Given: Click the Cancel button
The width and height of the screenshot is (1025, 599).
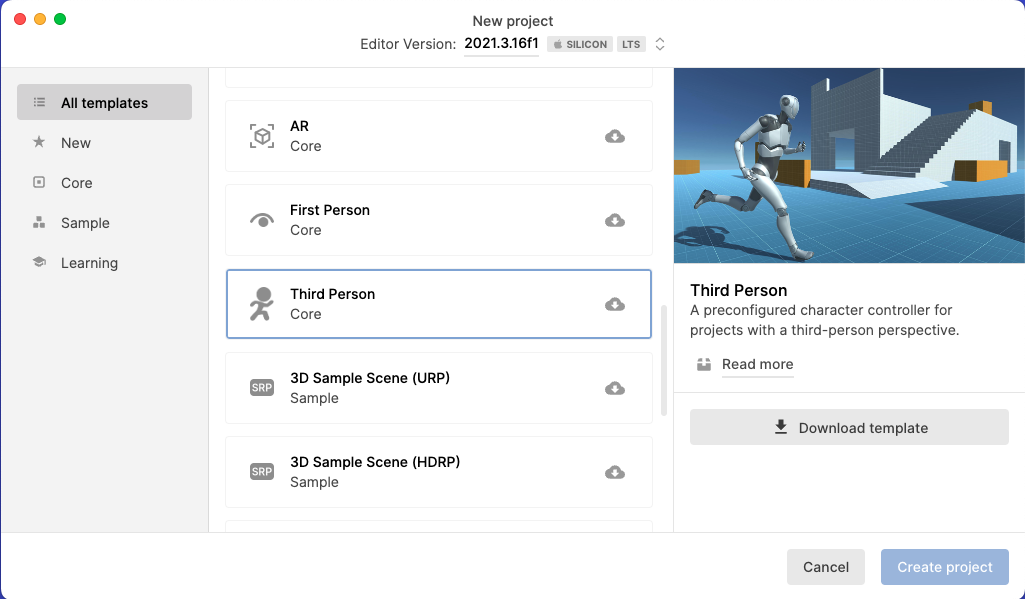Looking at the screenshot, I should tap(825, 567).
